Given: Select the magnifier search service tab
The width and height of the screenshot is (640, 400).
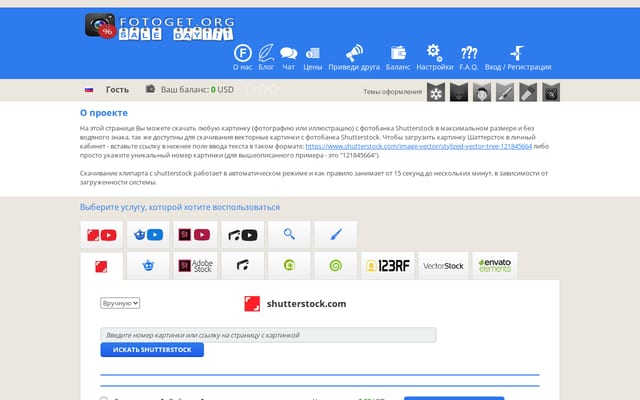Looking at the screenshot, I should point(289,235).
